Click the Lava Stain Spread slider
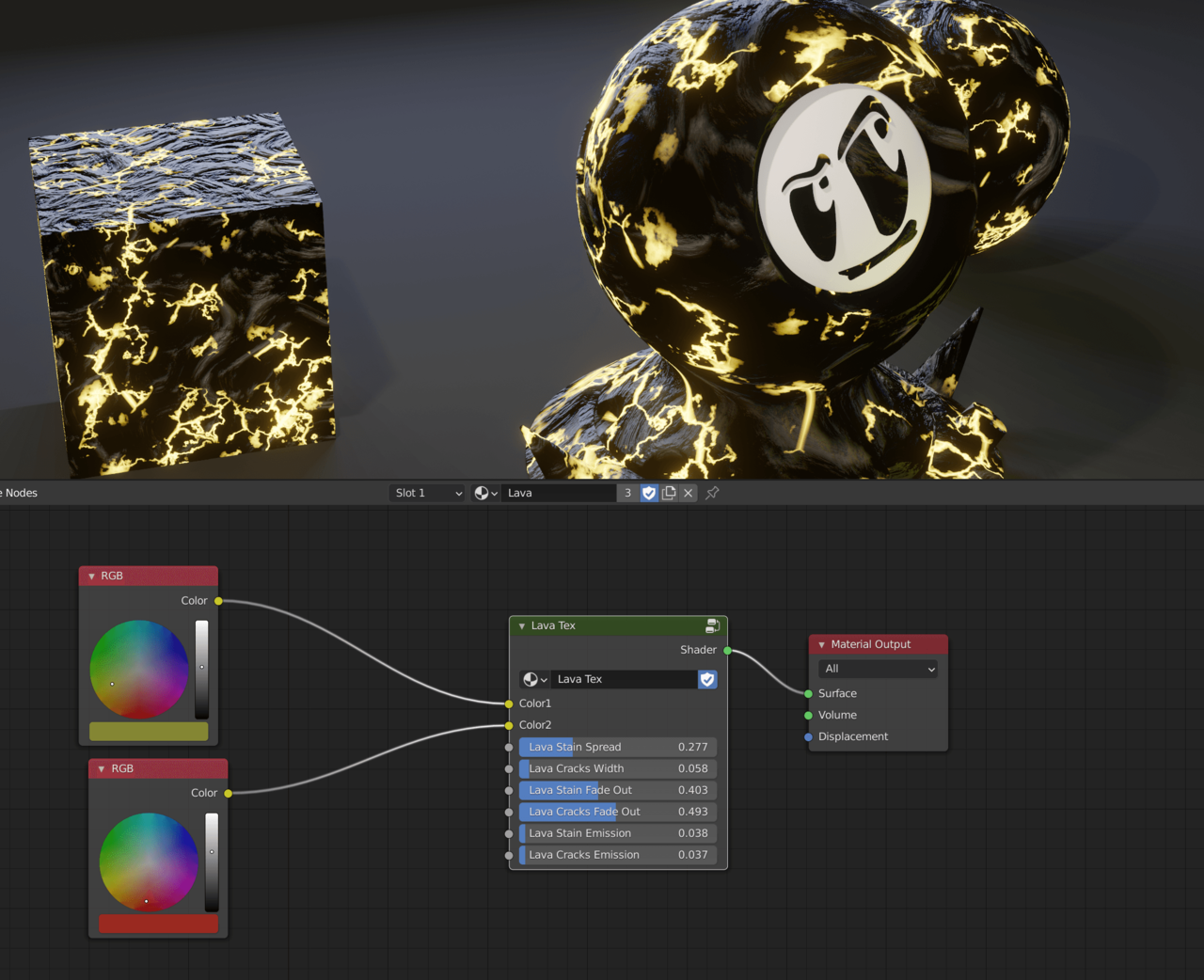 618,747
